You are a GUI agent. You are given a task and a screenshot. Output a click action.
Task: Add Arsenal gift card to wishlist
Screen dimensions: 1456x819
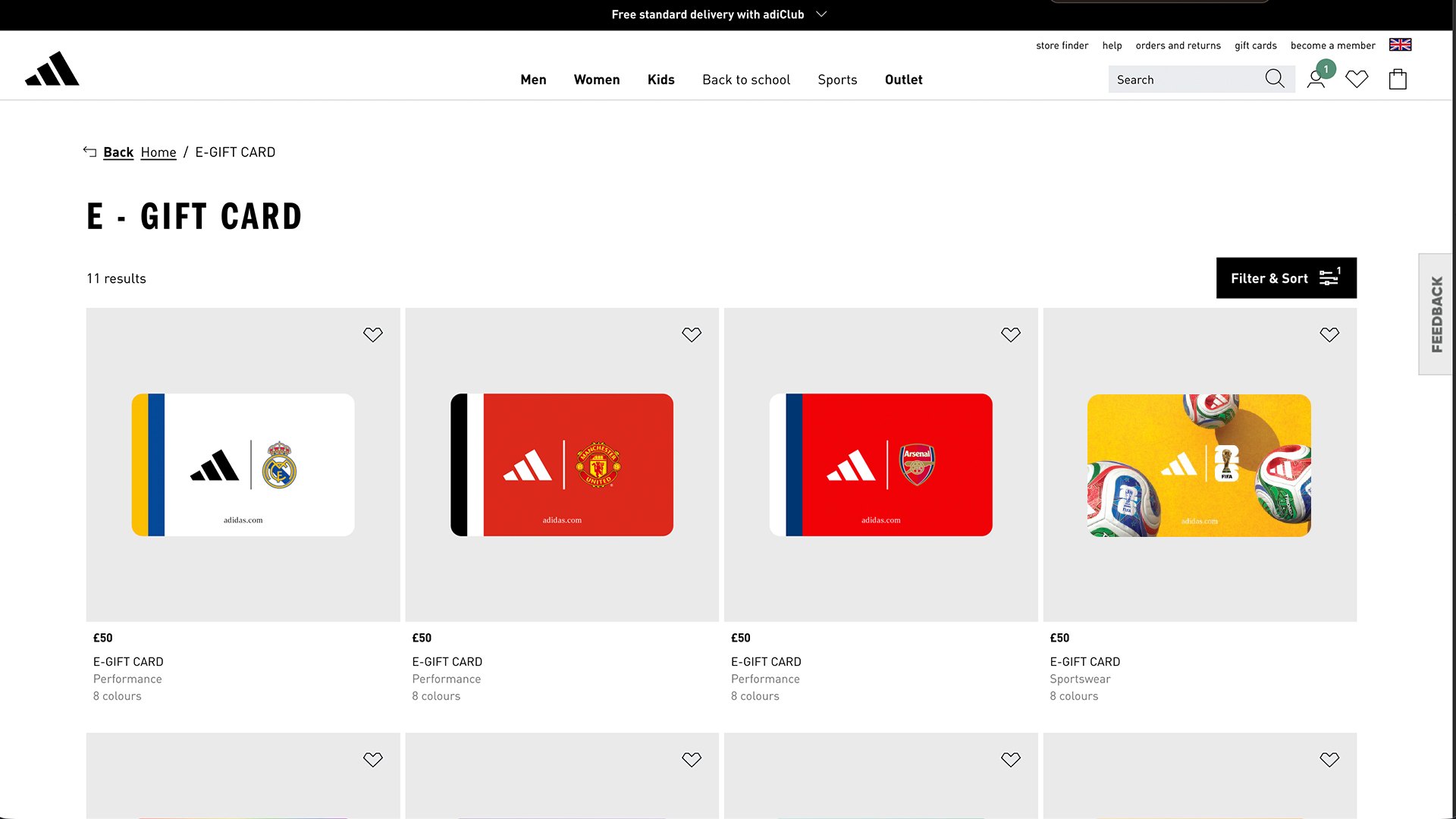coord(1011,334)
